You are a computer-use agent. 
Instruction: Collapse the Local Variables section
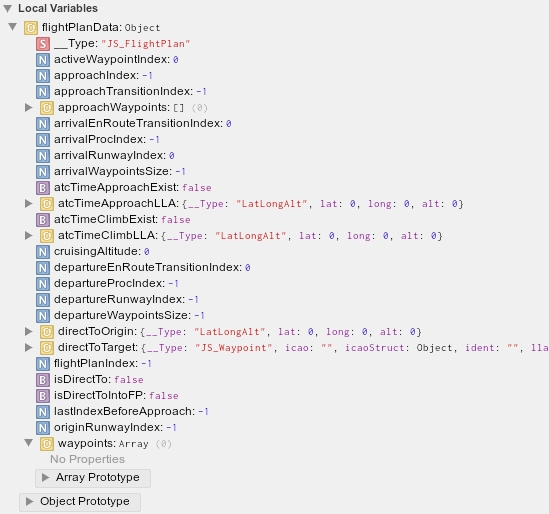pos(8,8)
